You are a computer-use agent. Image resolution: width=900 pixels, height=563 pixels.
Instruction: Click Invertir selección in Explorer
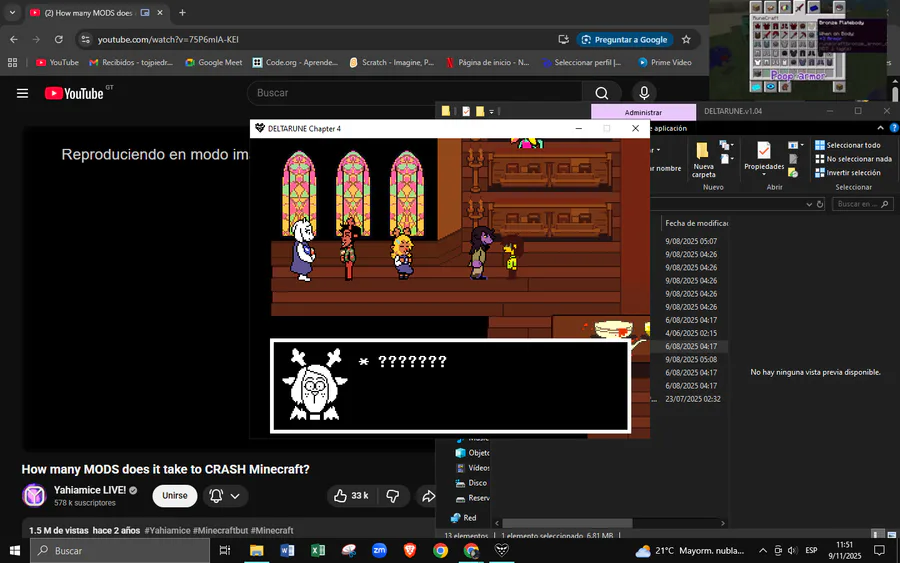pos(847,173)
